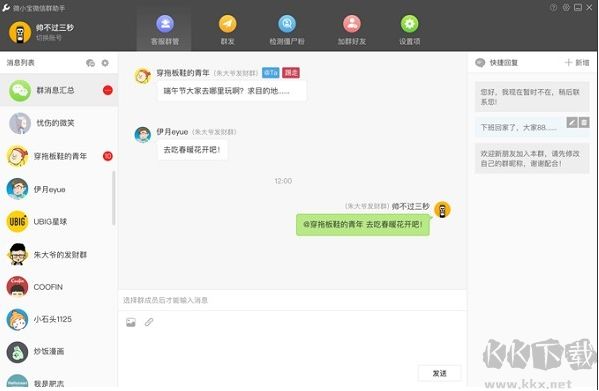Open the 检测僵尸粉 detection tab
This screenshot has width=599, height=391.
[287, 30]
